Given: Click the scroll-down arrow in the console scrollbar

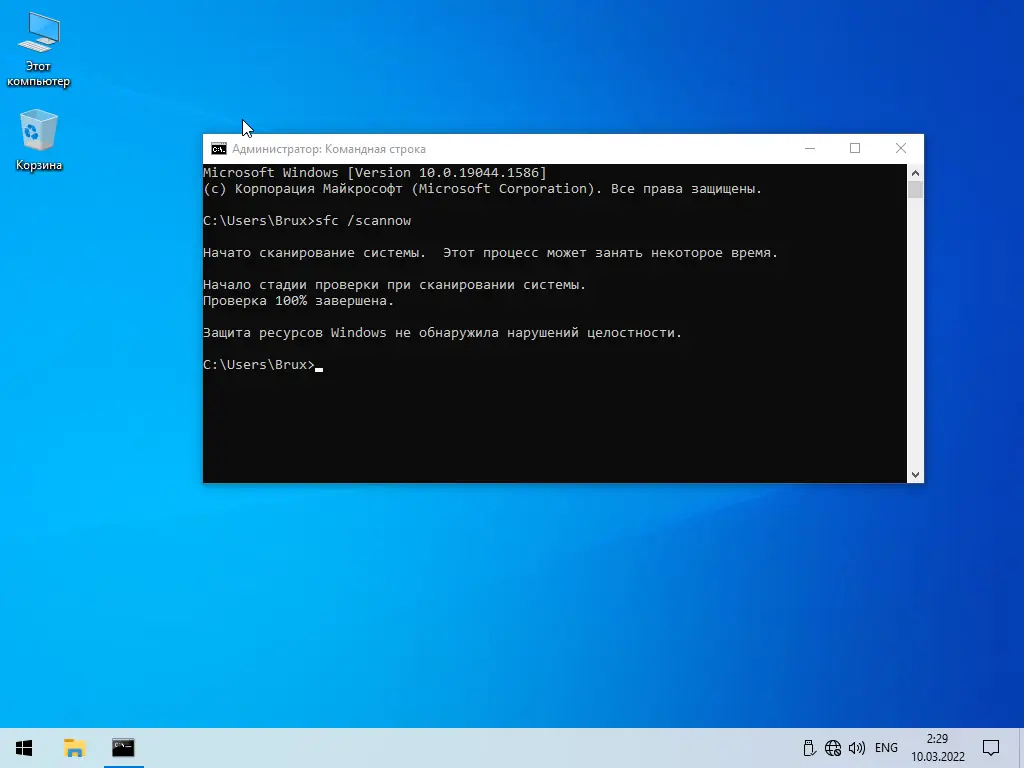Looking at the screenshot, I should pos(915,474).
